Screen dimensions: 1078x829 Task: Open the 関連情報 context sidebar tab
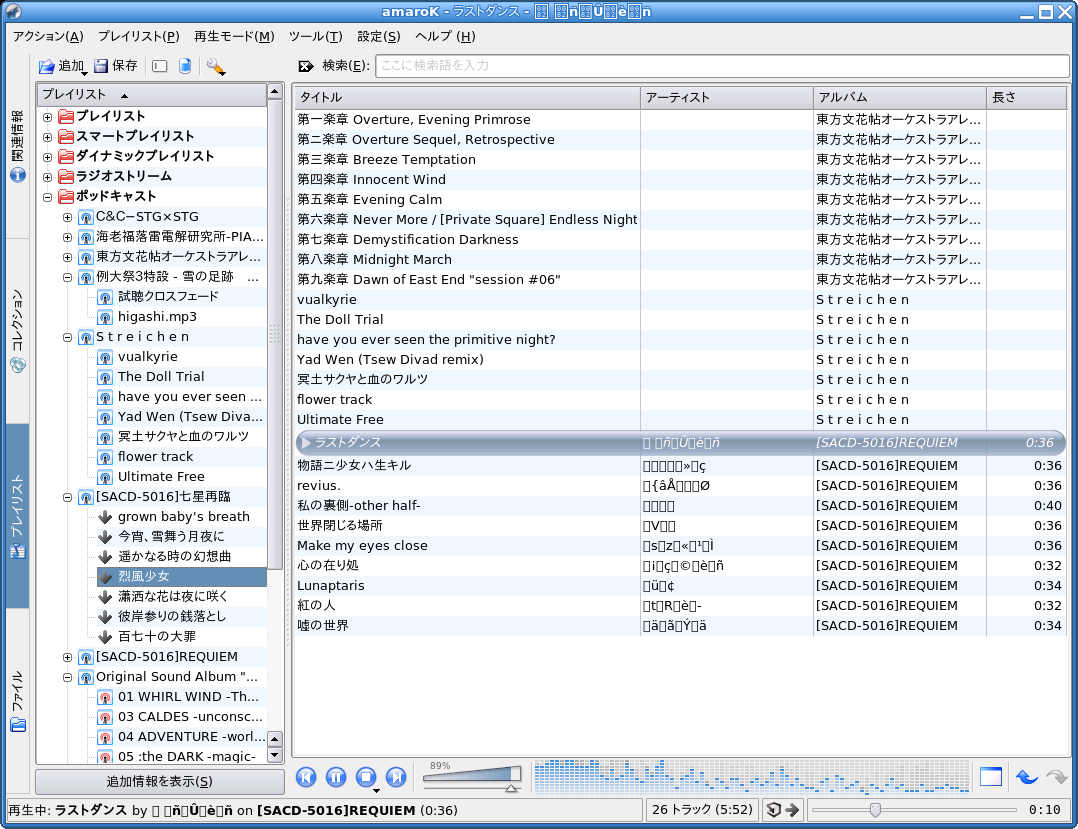tap(18, 146)
